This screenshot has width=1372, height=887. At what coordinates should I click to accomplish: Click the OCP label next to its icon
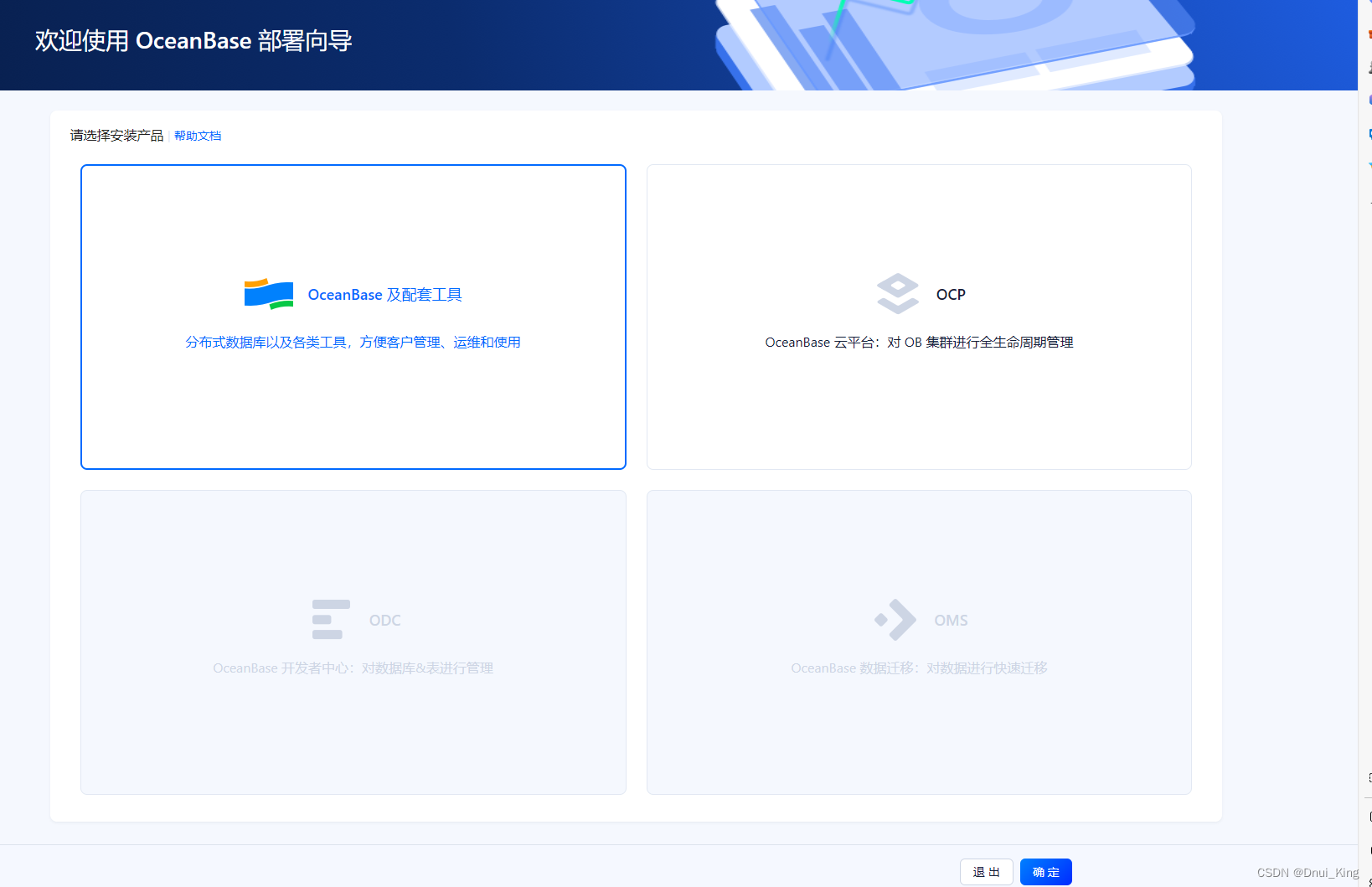951,294
